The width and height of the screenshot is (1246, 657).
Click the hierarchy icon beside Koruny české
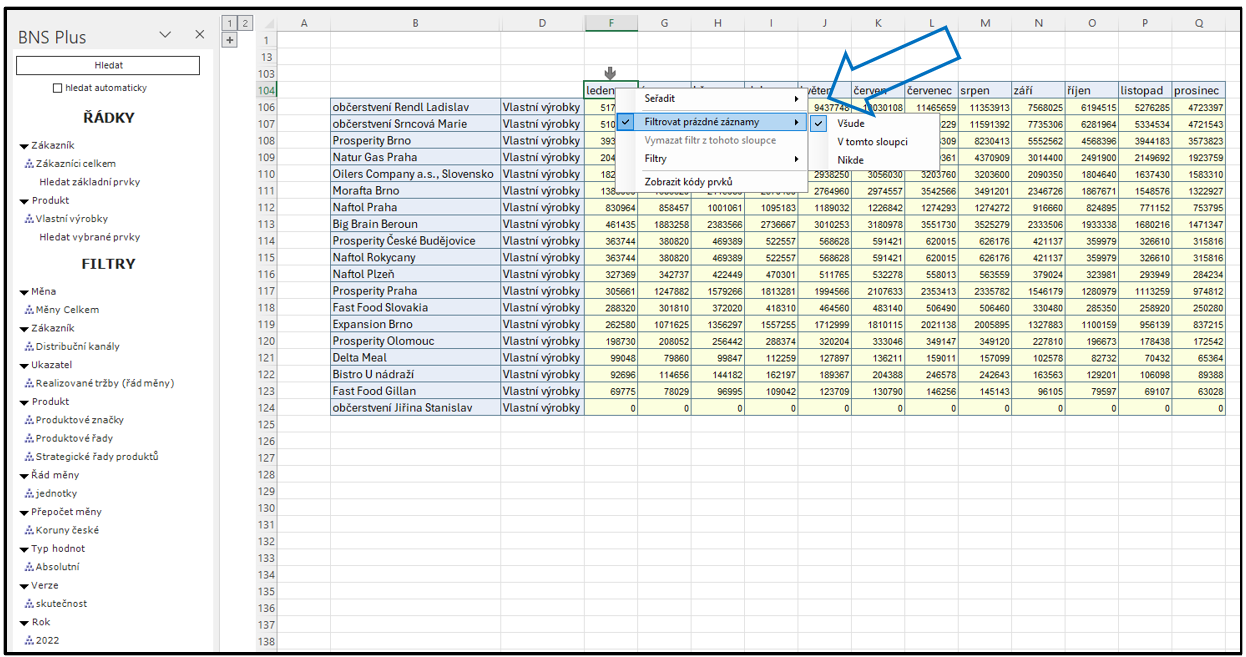(x=30, y=530)
